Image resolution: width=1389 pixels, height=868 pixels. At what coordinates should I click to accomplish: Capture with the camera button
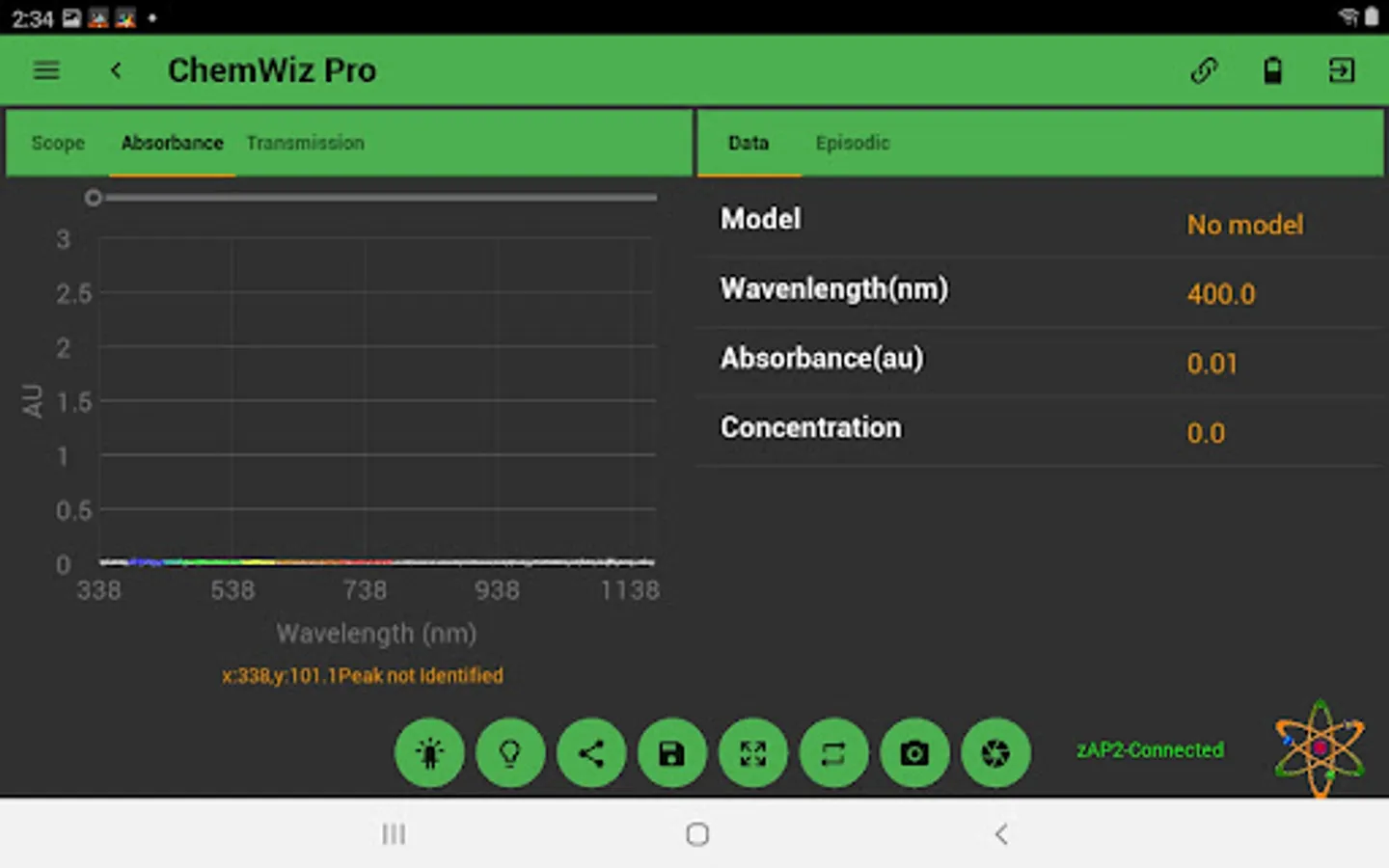(915, 752)
